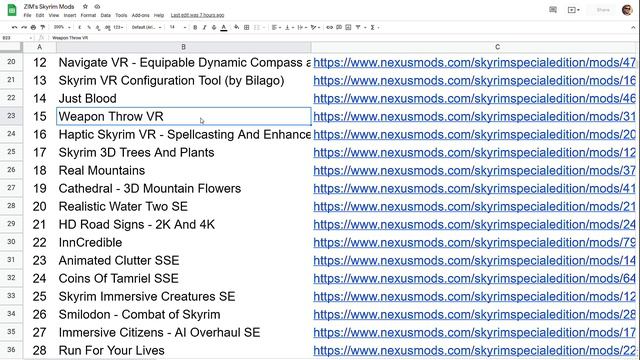Screen dimensions: 640x360
Task: Open the text wrapping dropdown
Action: point(302,27)
